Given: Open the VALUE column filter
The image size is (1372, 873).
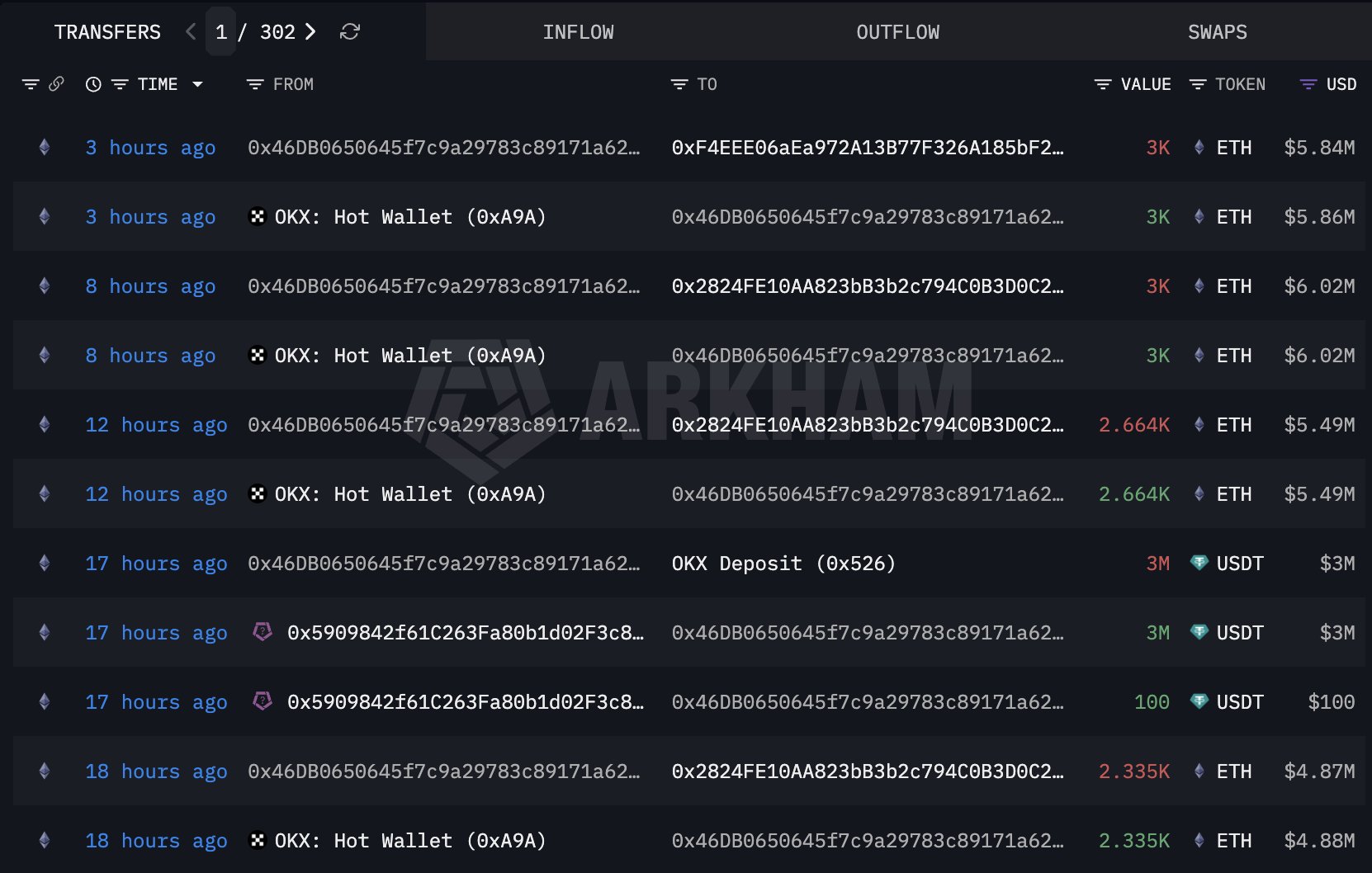Looking at the screenshot, I should (x=1103, y=84).
